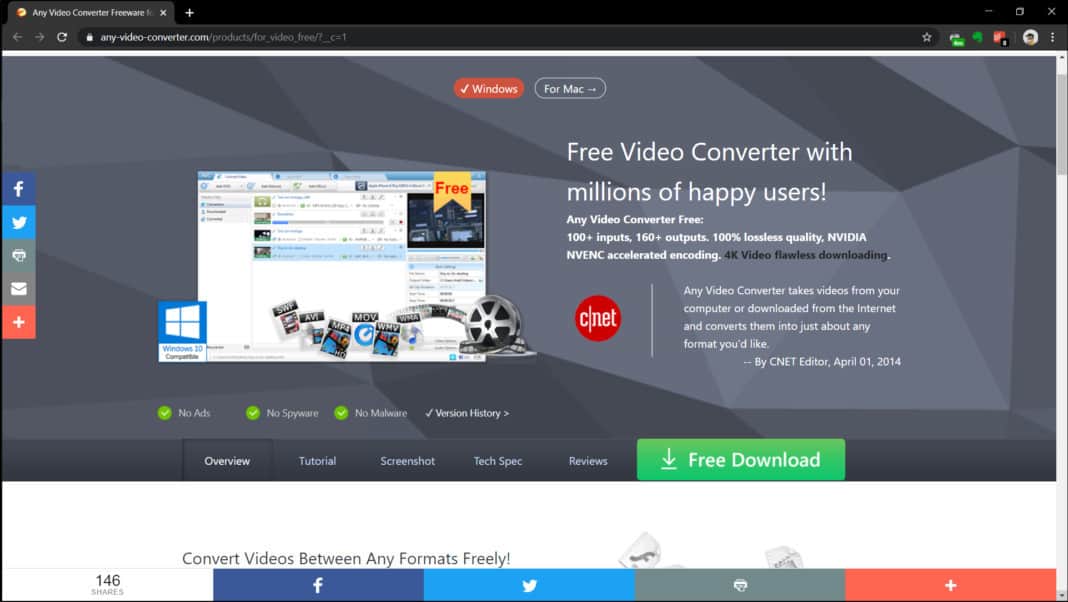Click the No Spyware label
This screenshot has height=602, width=1068.
coord(292,413)
